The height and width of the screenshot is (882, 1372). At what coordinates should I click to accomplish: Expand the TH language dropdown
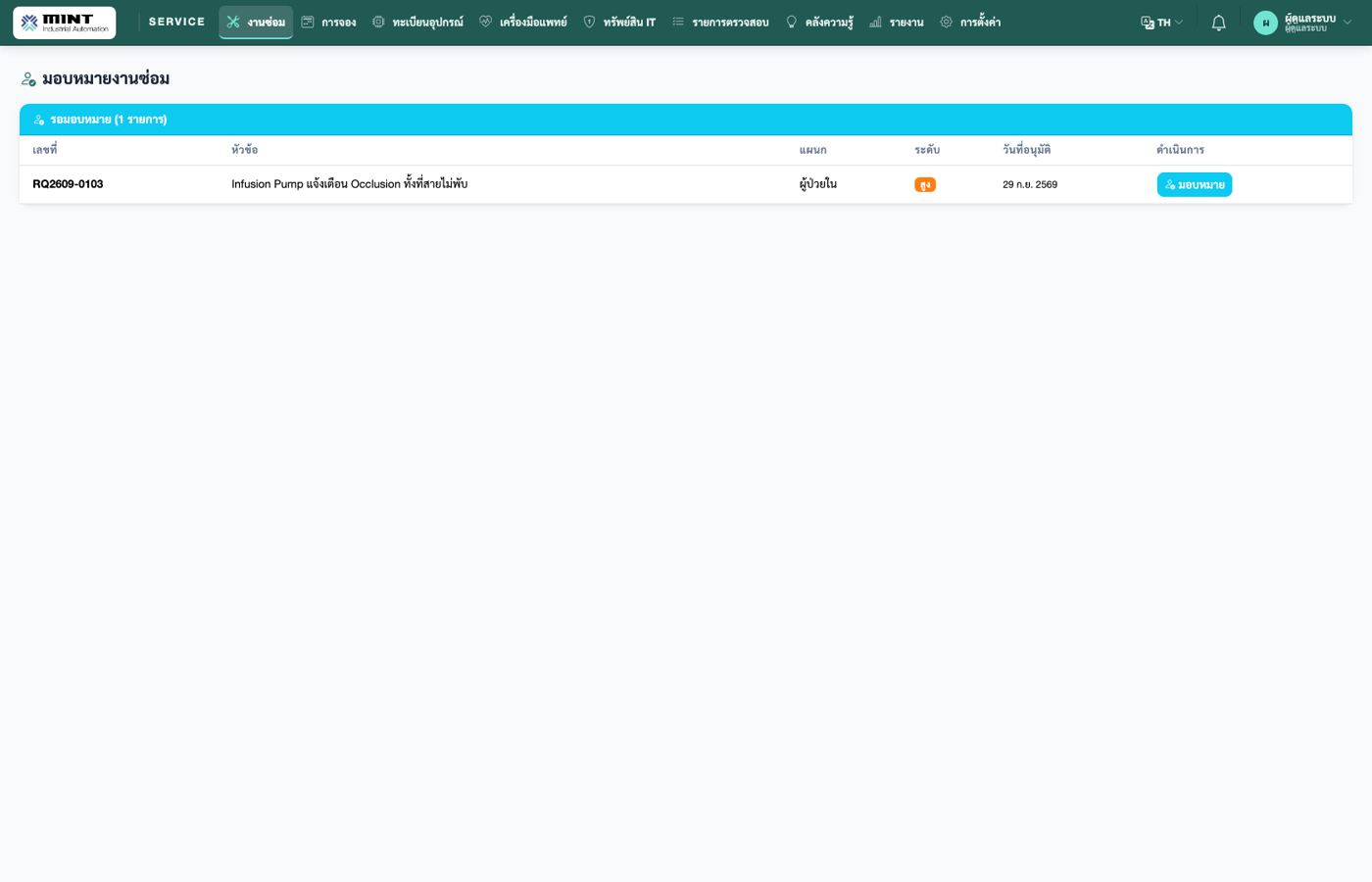click(1162, 23)
